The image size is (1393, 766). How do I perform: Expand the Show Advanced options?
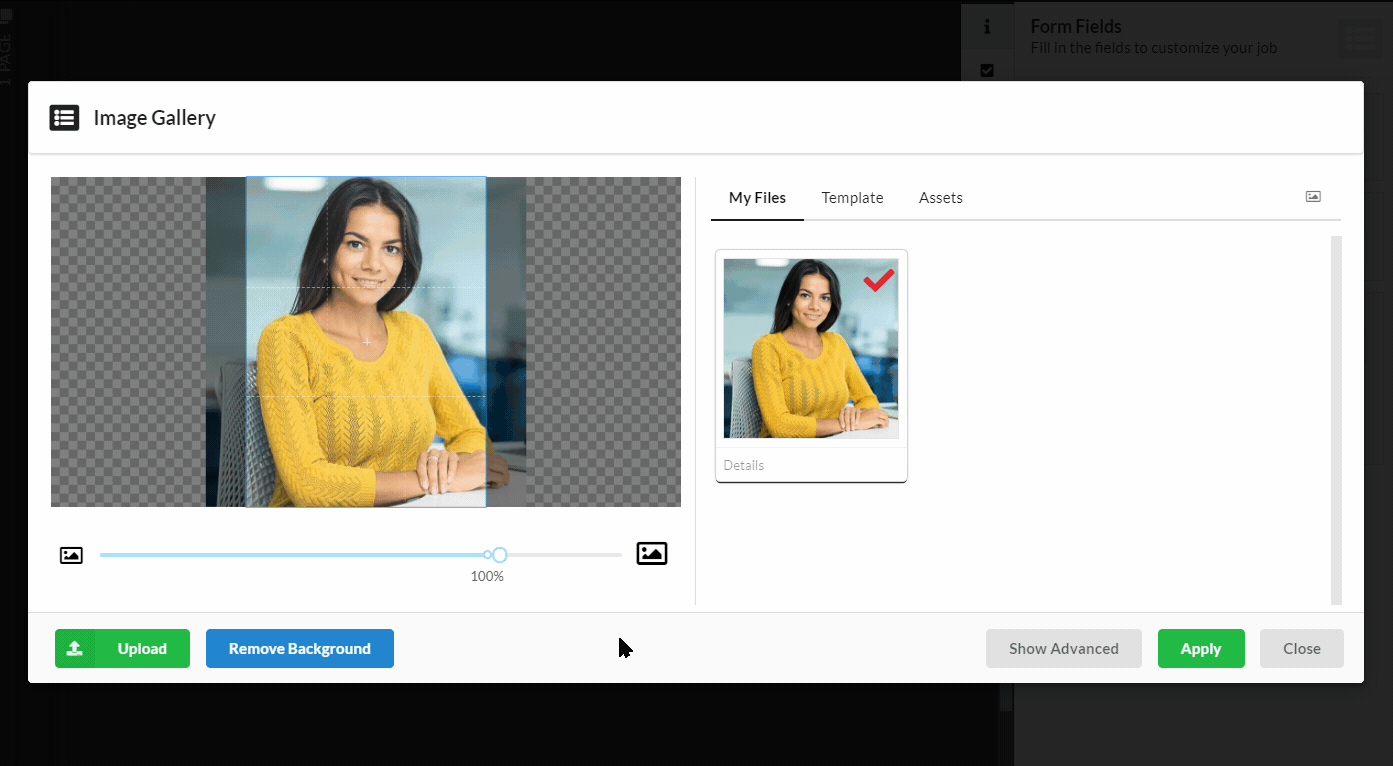[x=1063, y=648]
